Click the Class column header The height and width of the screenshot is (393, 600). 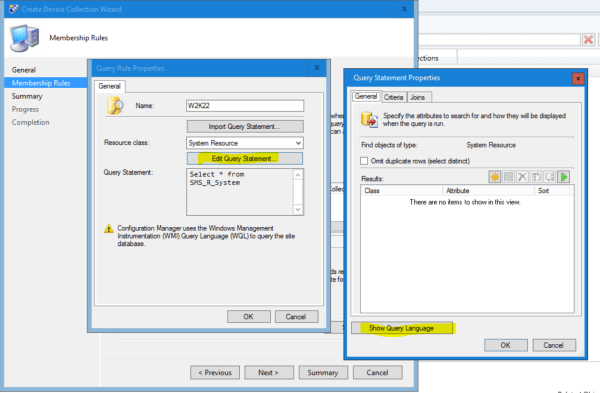tap(401, 191)
